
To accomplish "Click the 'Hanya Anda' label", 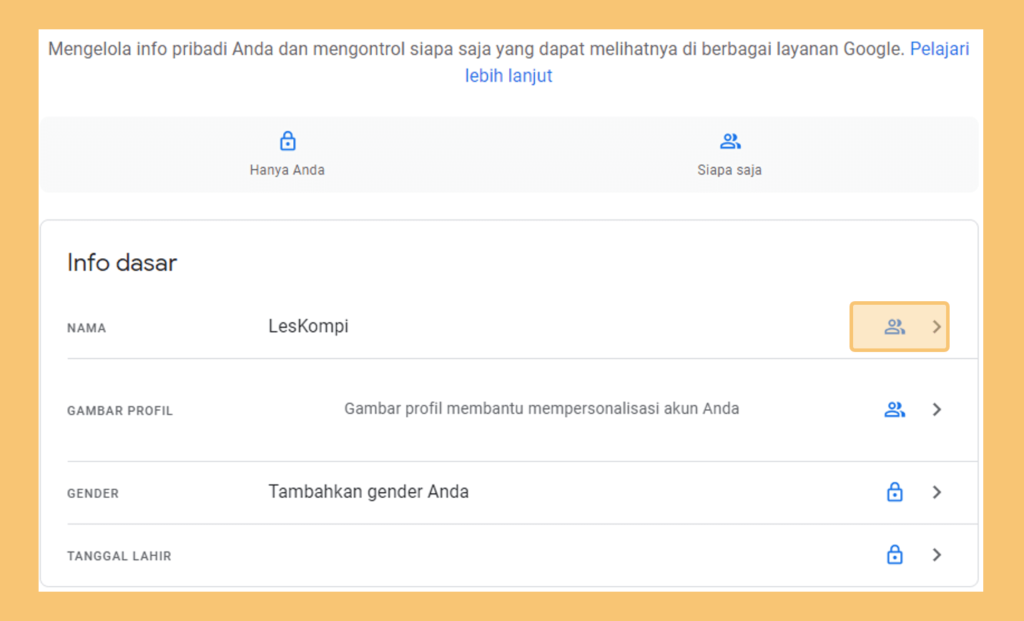I will [x=287, y=170].
